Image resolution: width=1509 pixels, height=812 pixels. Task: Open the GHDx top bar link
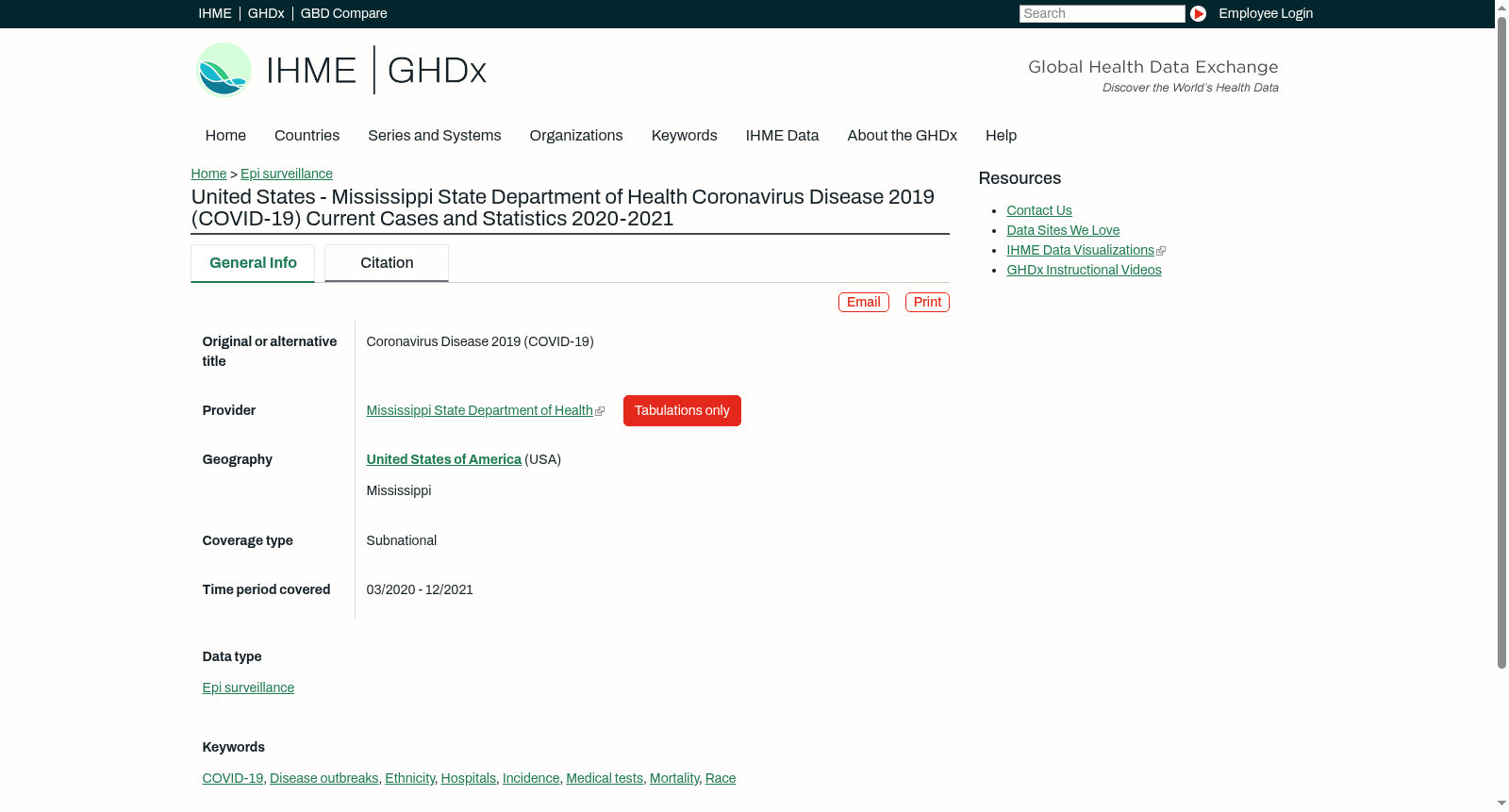[266, 13]
